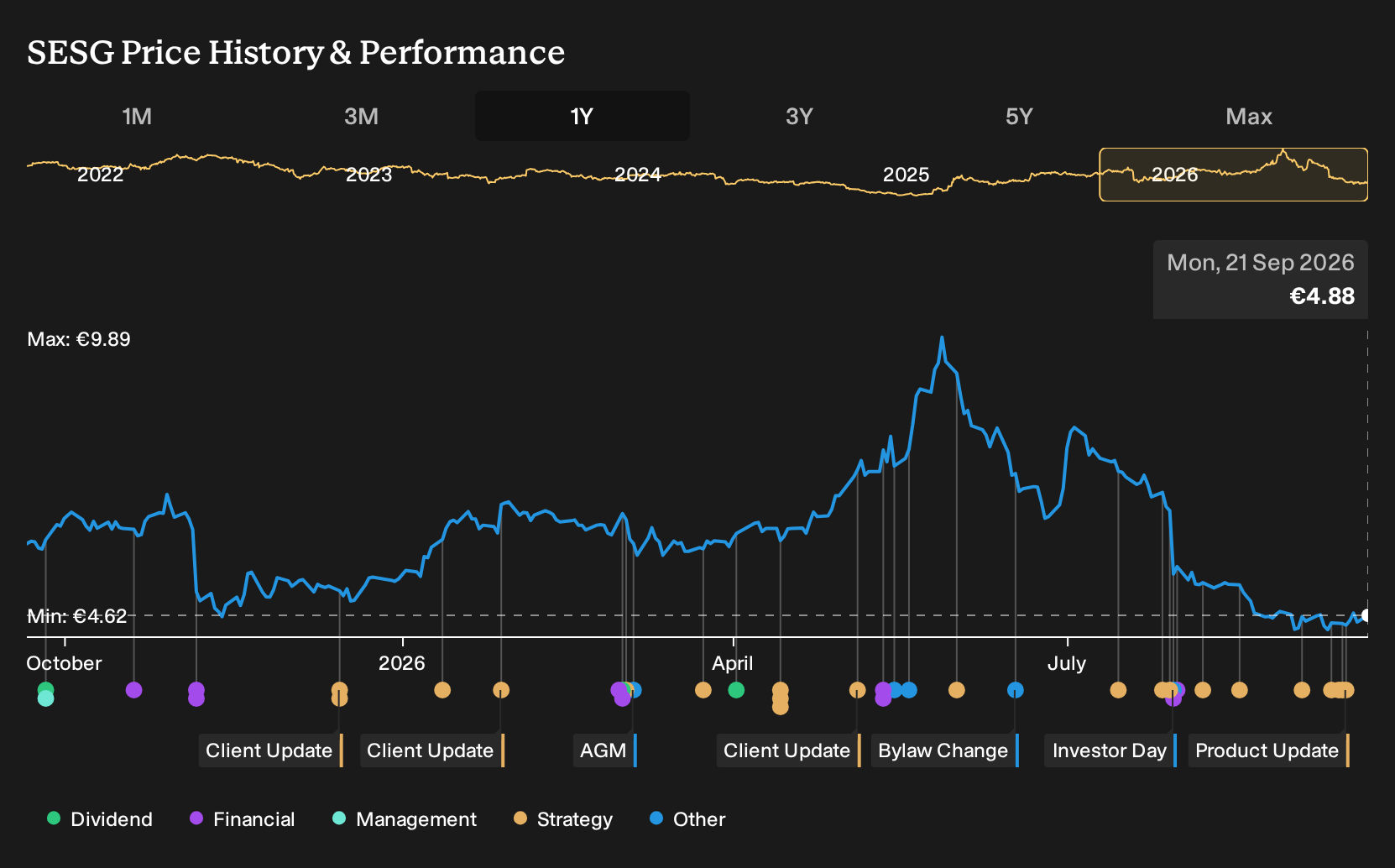Click the green Dividend marker under April
The image size is (1395, 868).
(x=736, y=690)
